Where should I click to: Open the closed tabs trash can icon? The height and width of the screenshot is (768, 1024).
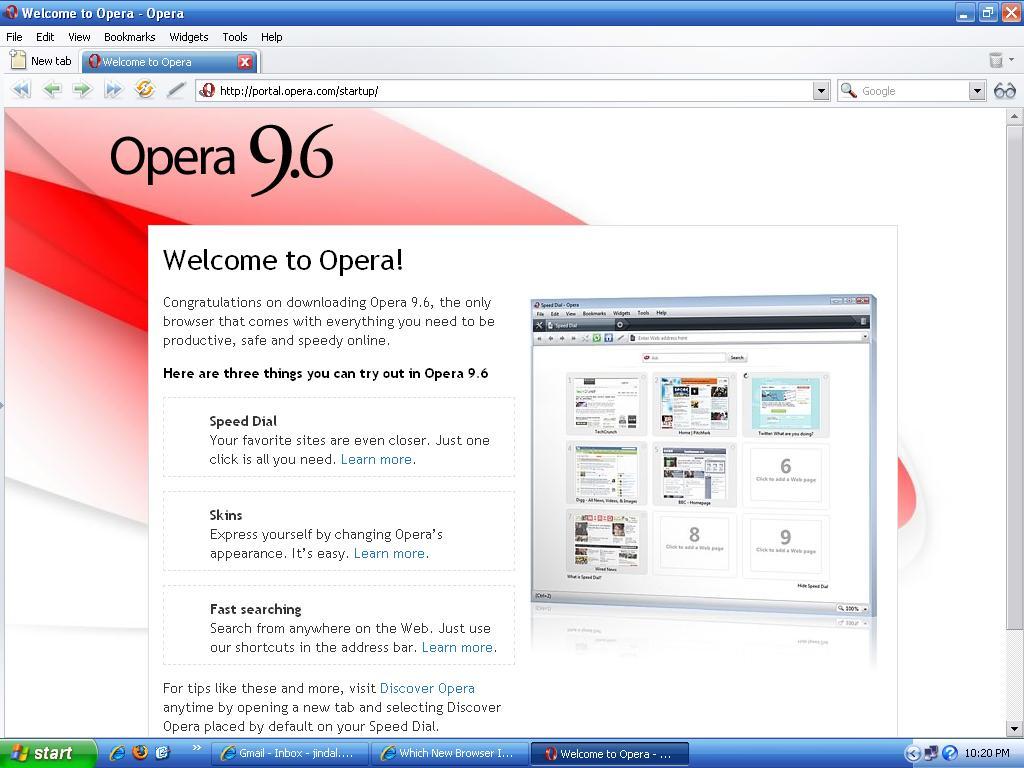coord(995,60)
